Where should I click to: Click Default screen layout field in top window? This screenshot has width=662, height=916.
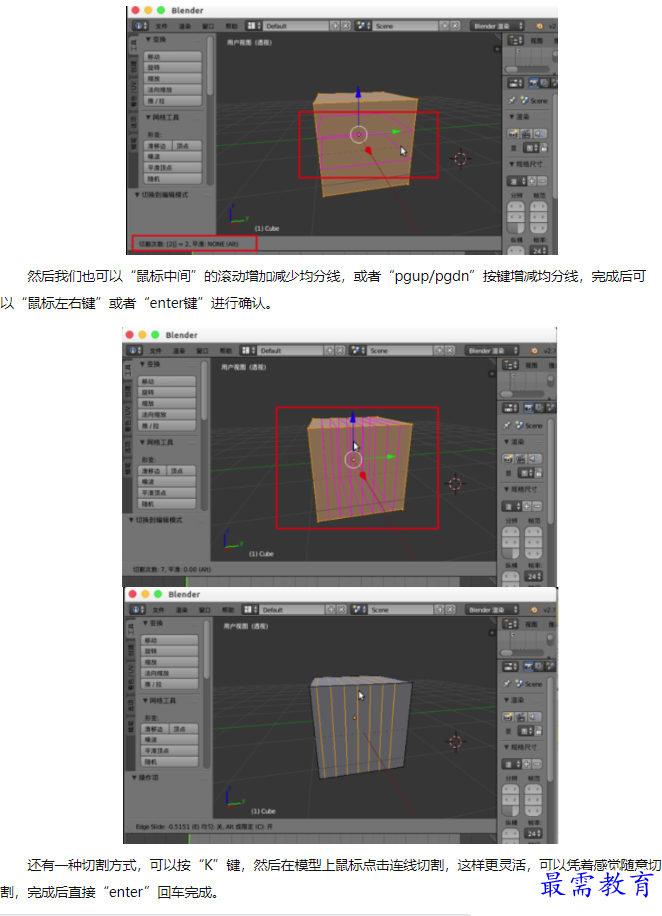pos(296,26)
